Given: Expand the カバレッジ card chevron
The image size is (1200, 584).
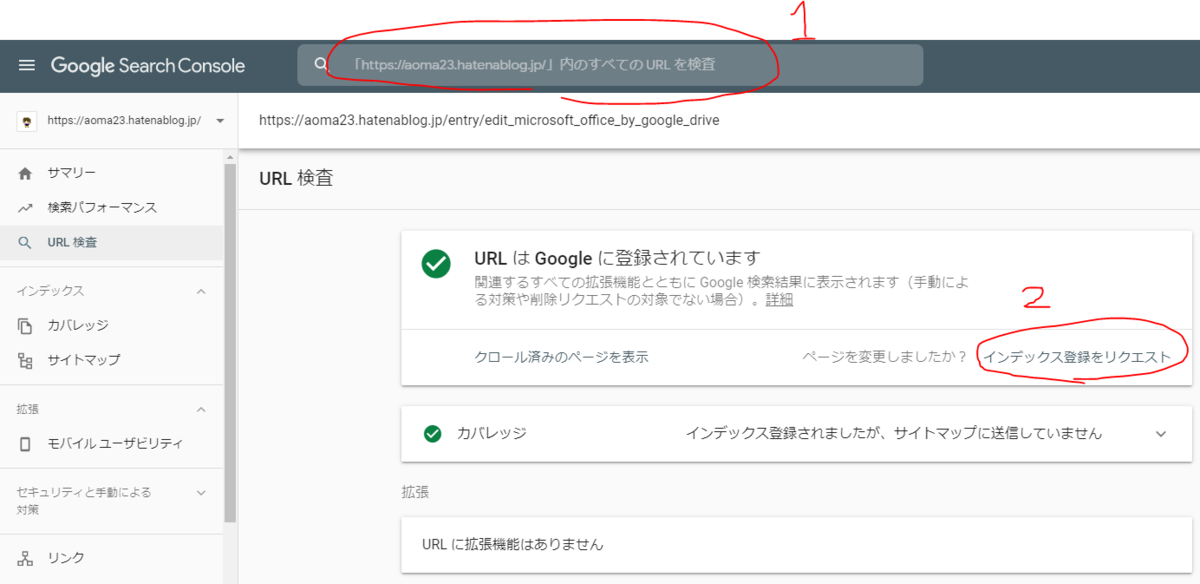Looking at the screenshot, I should point(1161,434).
